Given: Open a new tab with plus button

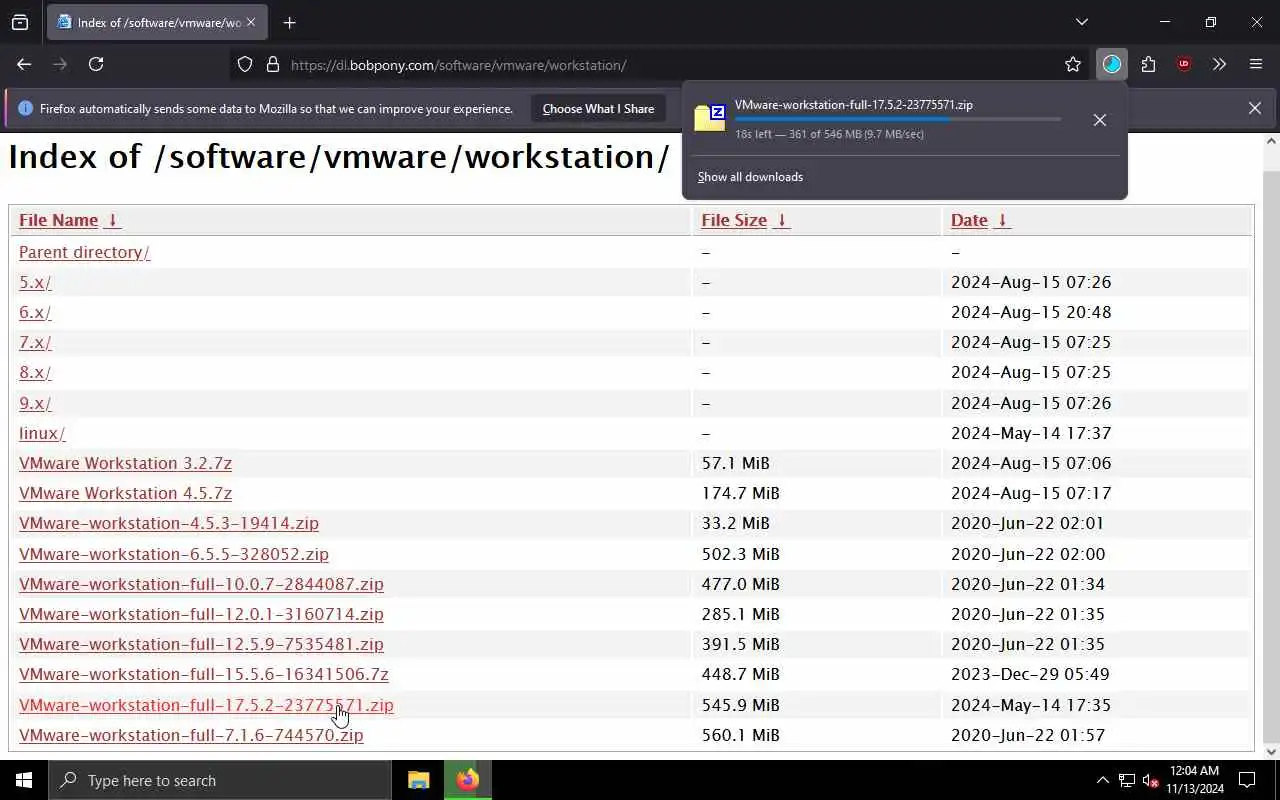Looking at the screenshot, I should [x=290, y=22].
